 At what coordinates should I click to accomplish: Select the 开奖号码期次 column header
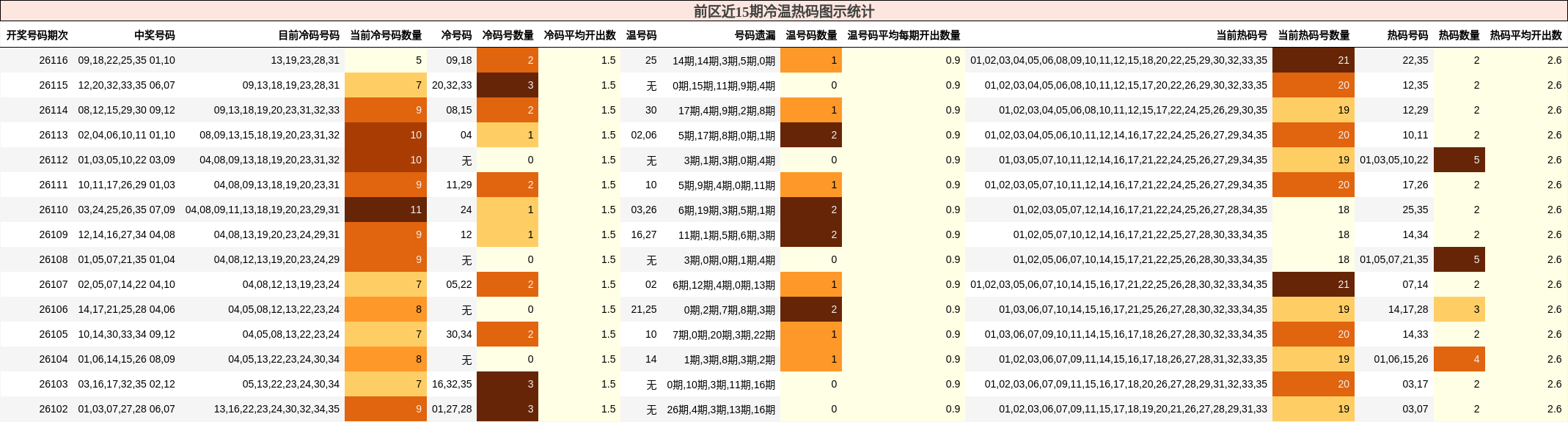pos(37,35)
